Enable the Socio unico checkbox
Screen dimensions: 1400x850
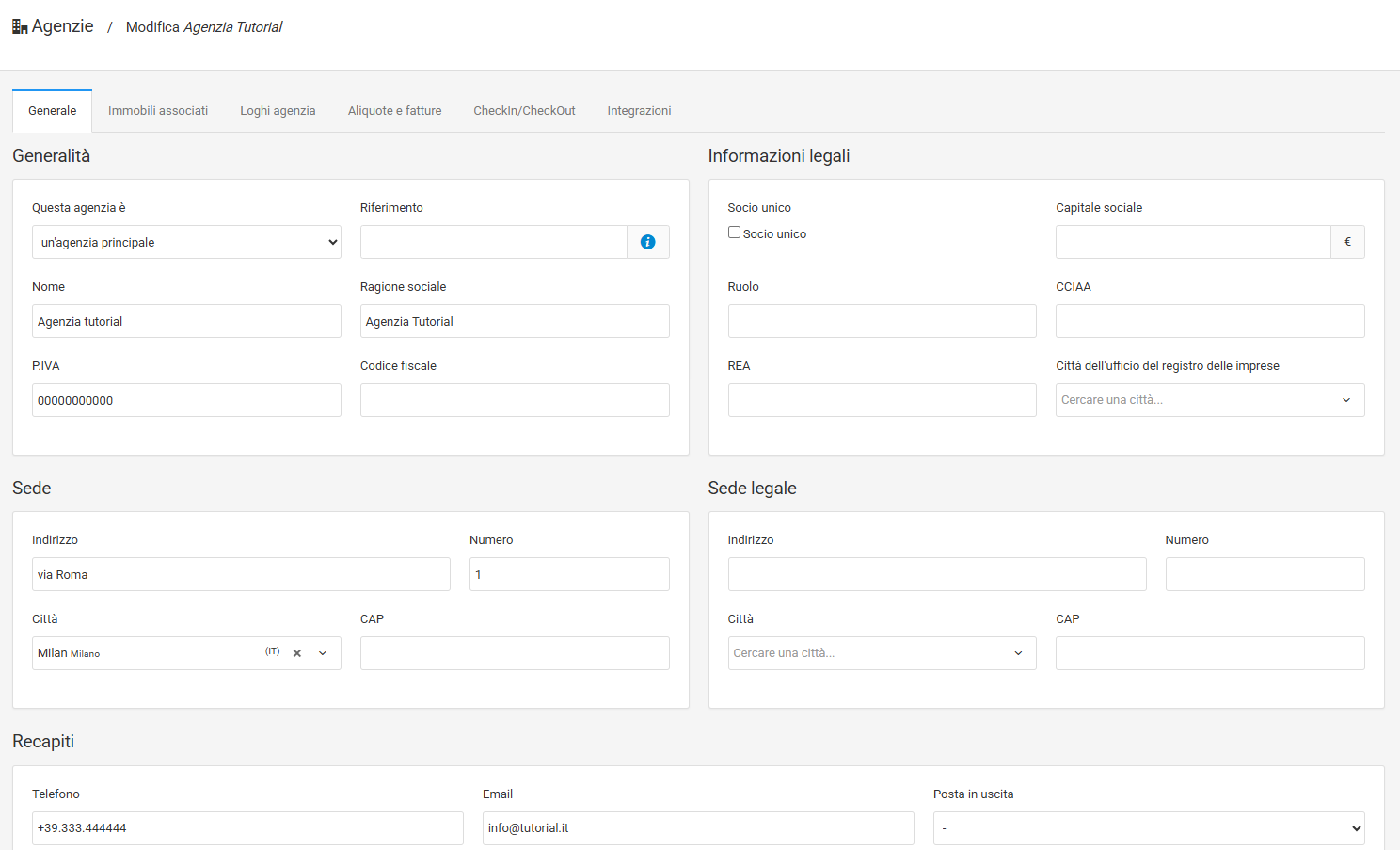coord(734,233)
